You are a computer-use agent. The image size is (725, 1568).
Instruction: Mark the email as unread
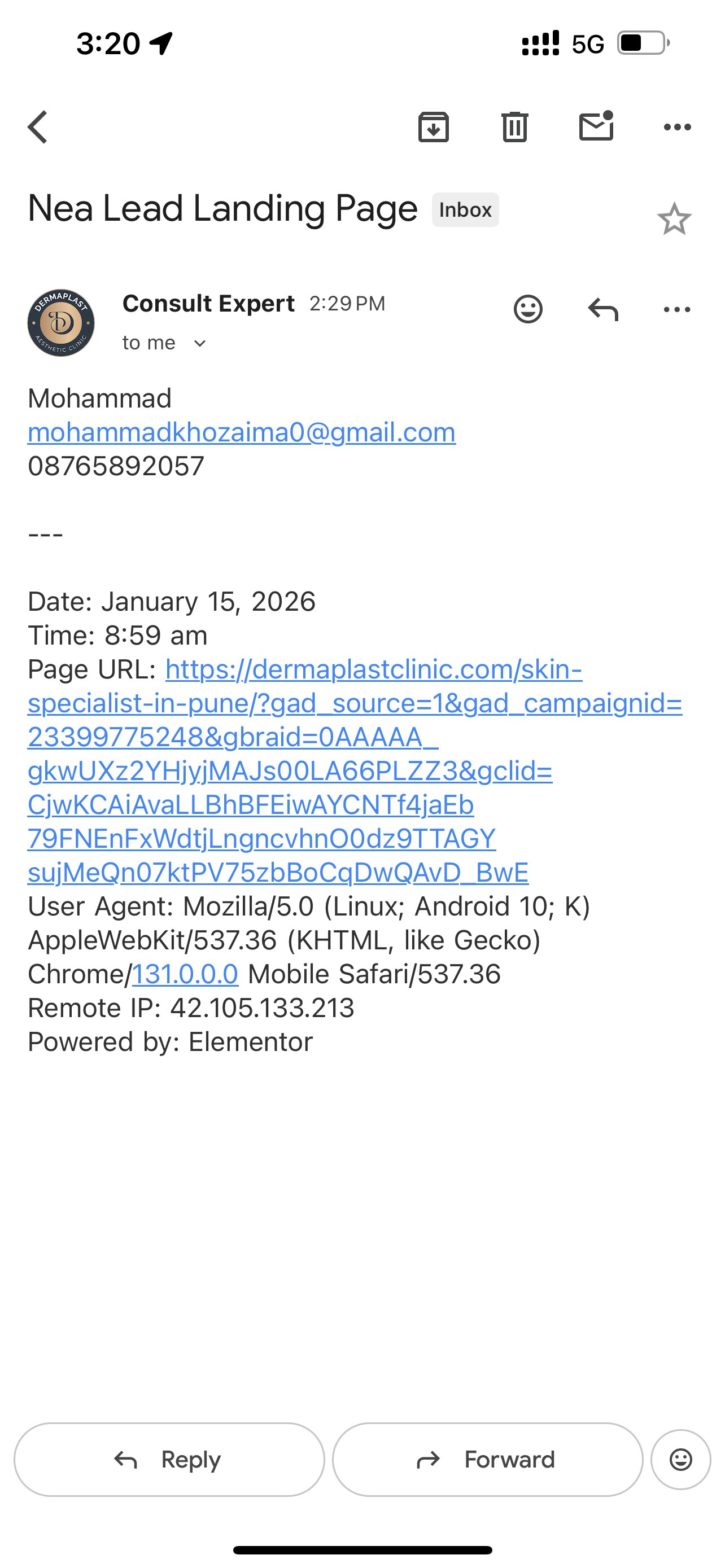(x=596, y=126)
